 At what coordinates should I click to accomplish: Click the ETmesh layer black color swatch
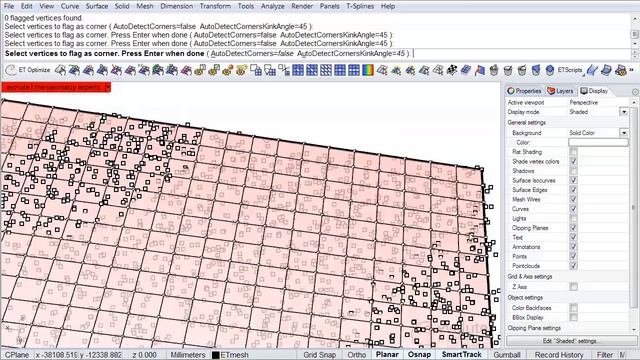click(216, 355)
